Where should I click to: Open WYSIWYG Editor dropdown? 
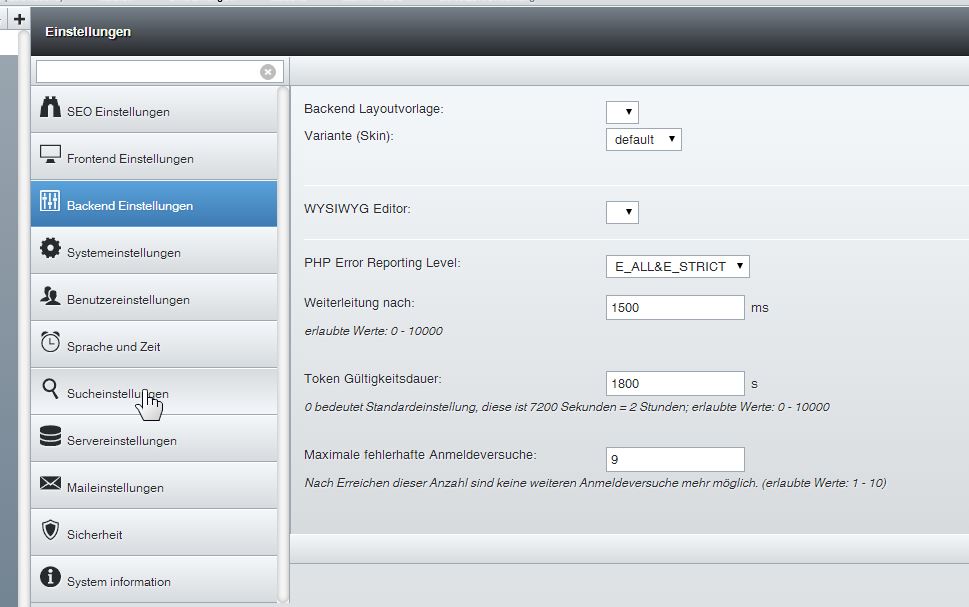point(622,212)
